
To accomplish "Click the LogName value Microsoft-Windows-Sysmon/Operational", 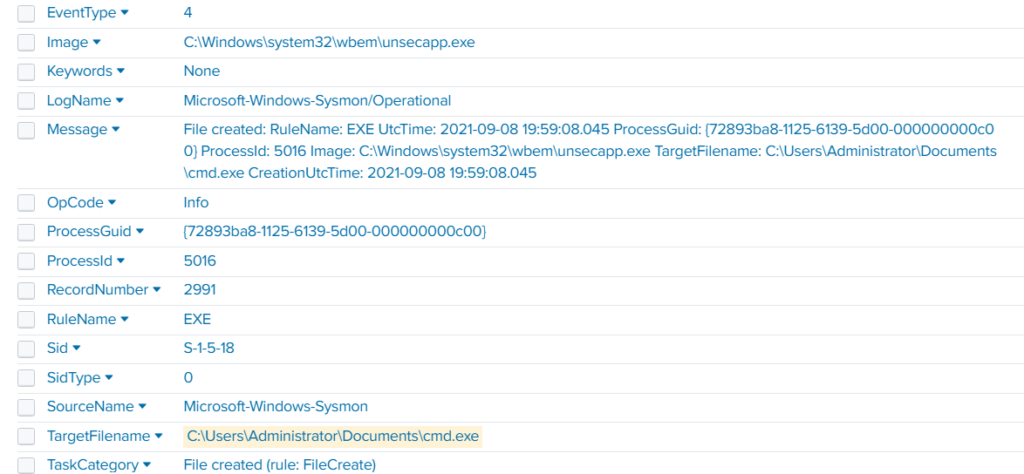I will (x=317, y=101).
